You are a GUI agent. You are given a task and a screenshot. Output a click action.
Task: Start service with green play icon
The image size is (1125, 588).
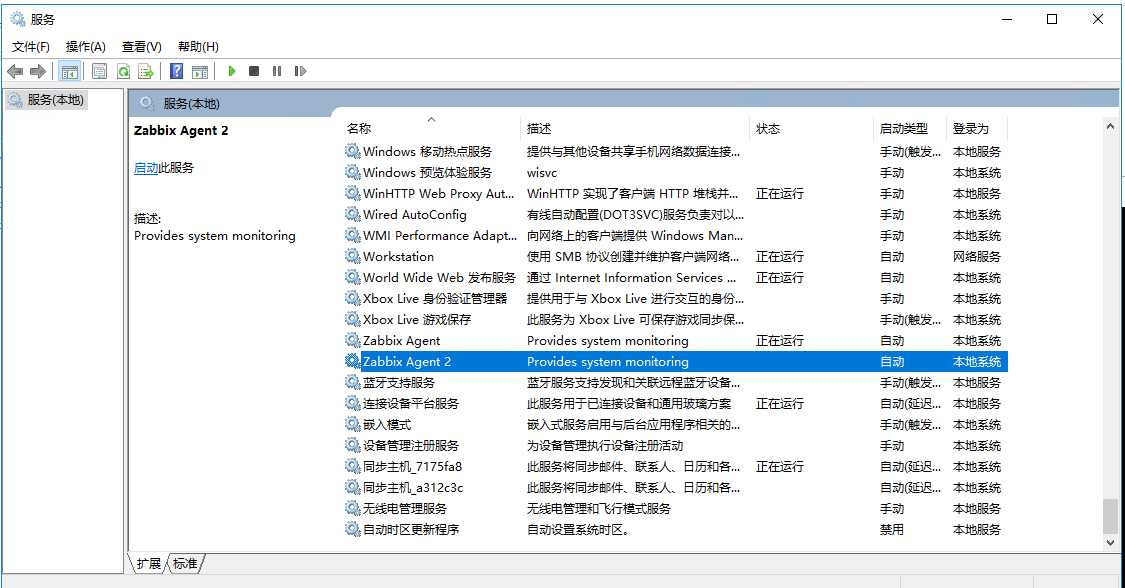click(232, 71)
